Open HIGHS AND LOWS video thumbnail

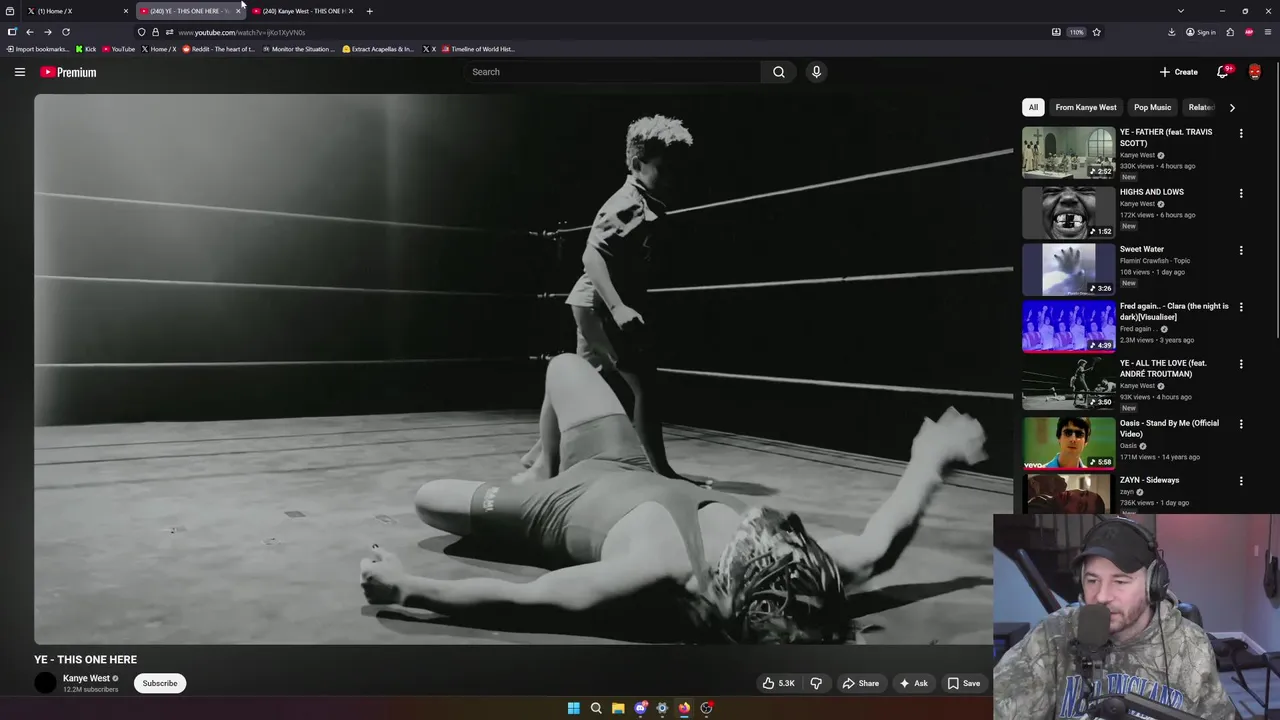[x=1068, y=212]
